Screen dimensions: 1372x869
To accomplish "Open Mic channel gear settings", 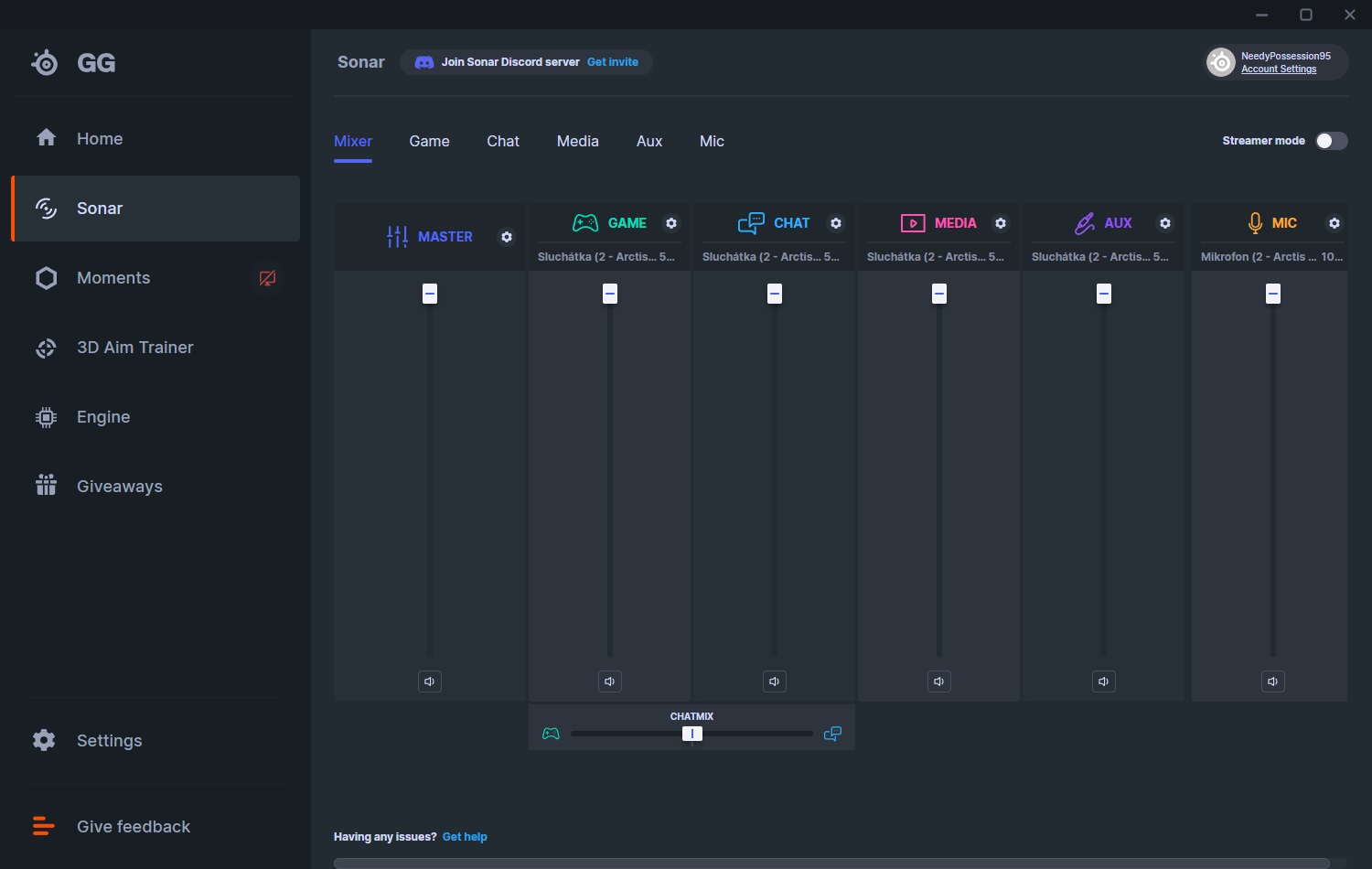I will tap(1334, 223).
